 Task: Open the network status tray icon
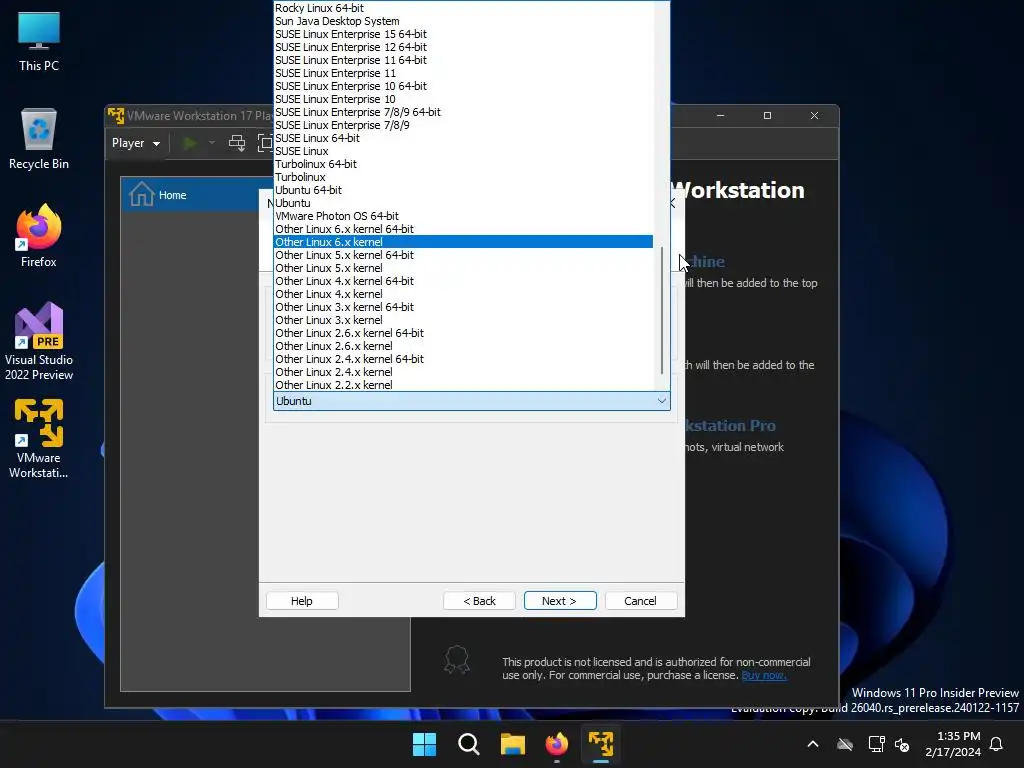coord(876,744)
